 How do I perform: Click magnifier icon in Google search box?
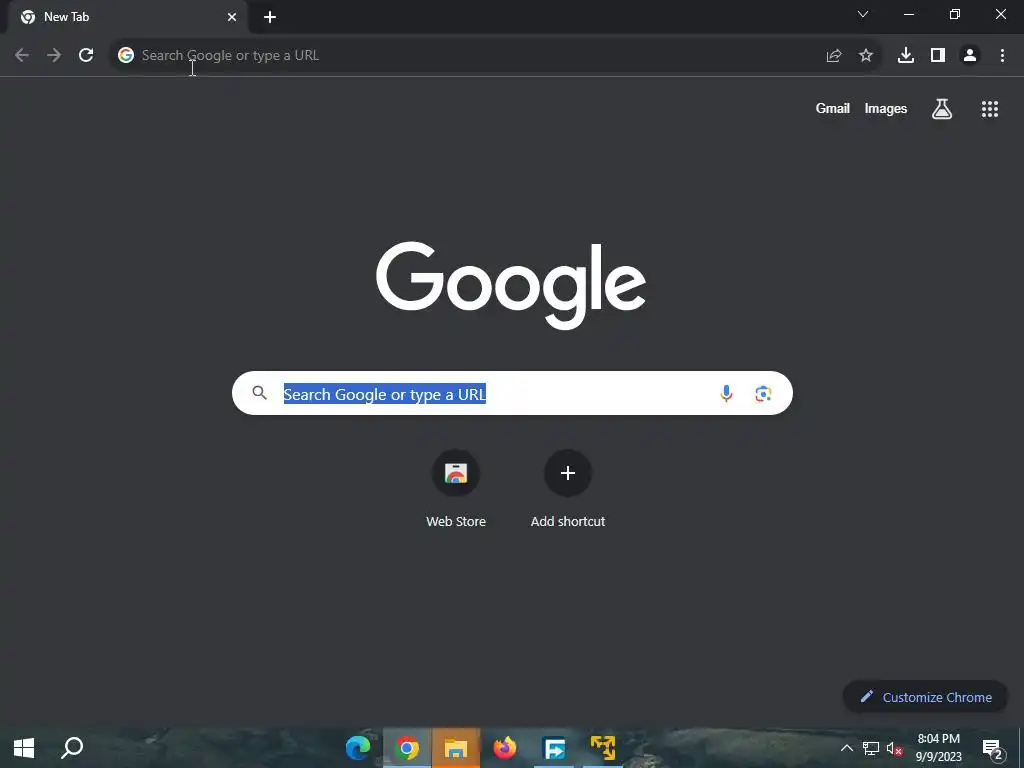tap(260, 393)
